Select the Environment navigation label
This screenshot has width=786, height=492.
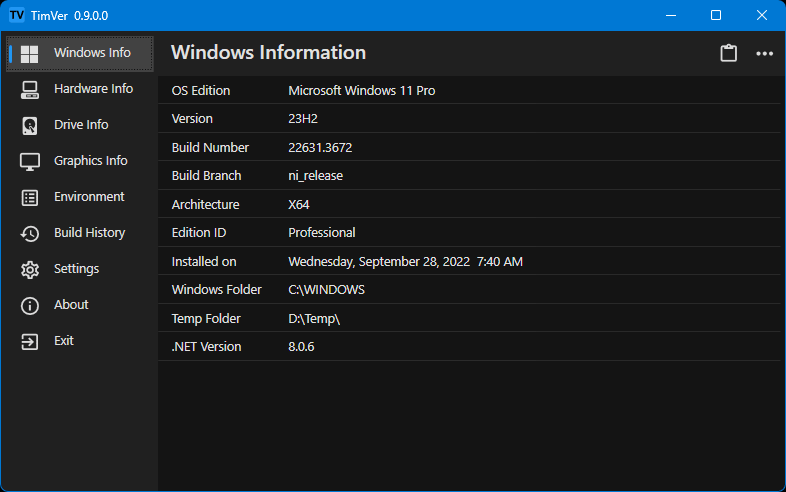pyautogui.click(x=89, y=197)
